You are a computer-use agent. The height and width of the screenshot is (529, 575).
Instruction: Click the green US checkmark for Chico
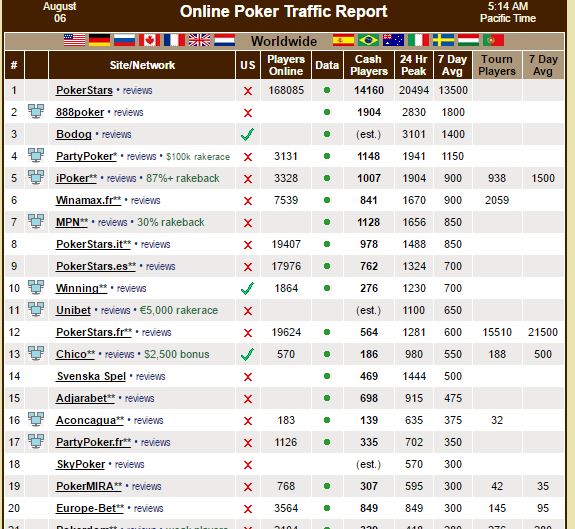(x=248, y=354)
